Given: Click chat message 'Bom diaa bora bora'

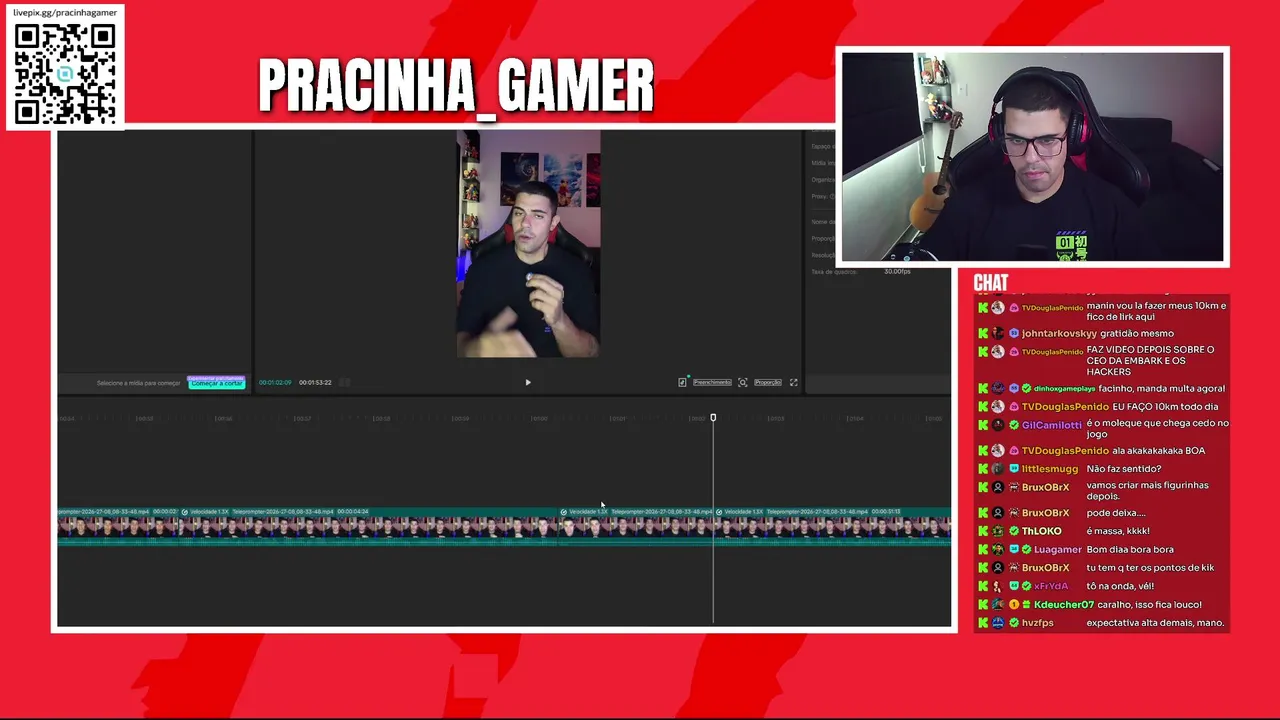Looking at the screenshot, I should coord(1131,550).
